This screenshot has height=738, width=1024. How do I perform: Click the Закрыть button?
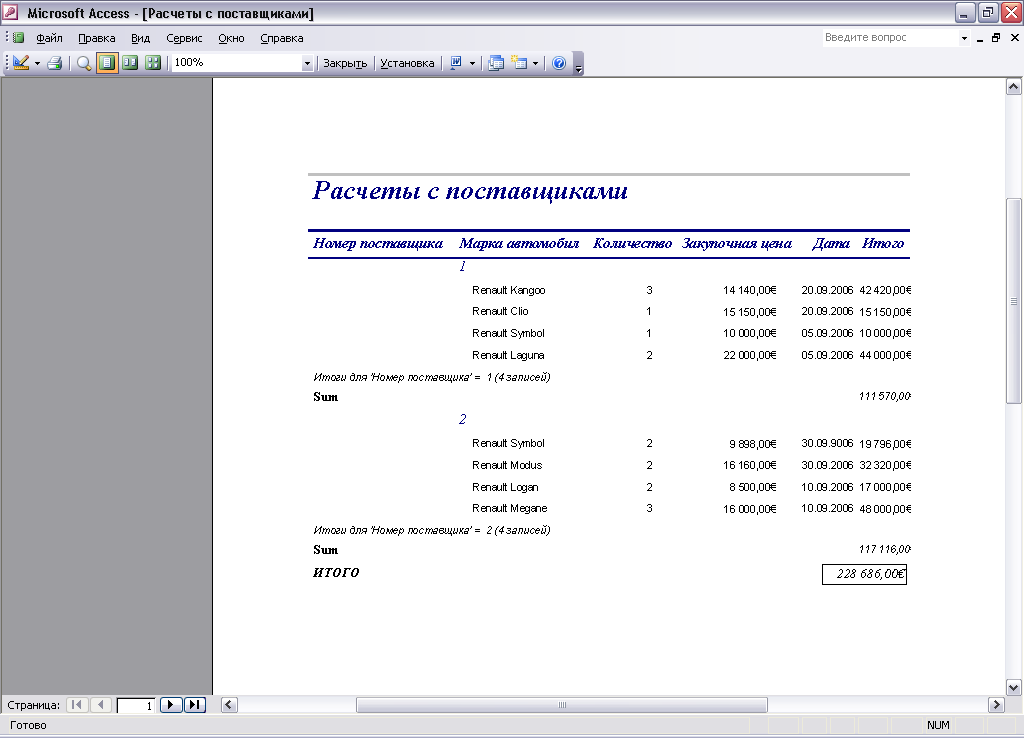click(x=345, y=63)
